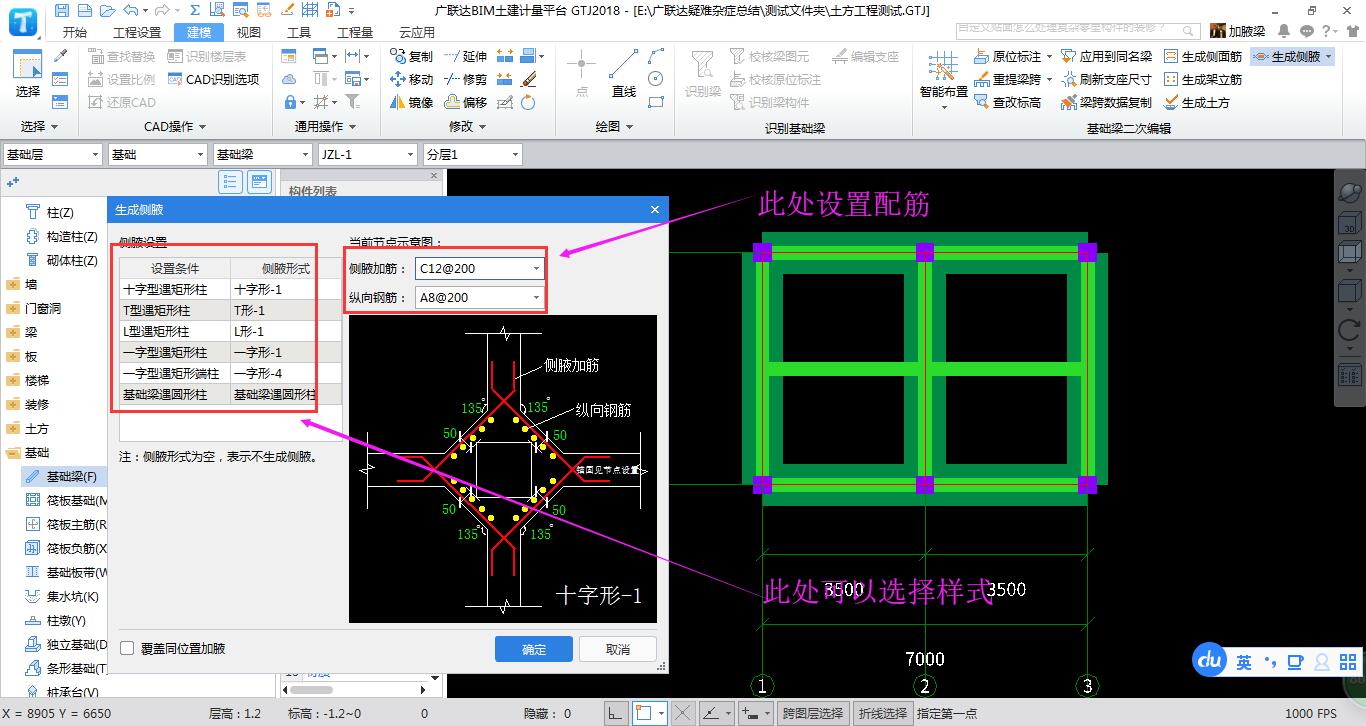
Task: Click 智能布置 smart layout icon
Action: (x=944, y=77)
